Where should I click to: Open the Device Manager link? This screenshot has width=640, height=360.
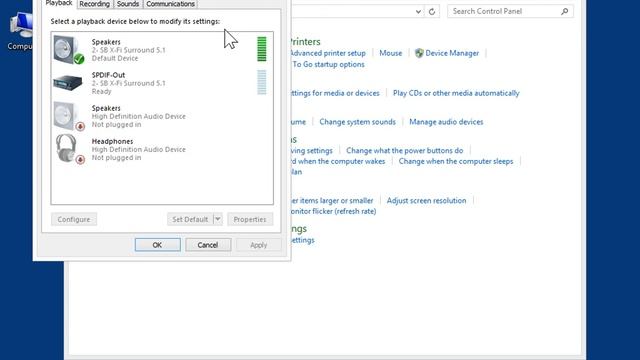[452, 53]
